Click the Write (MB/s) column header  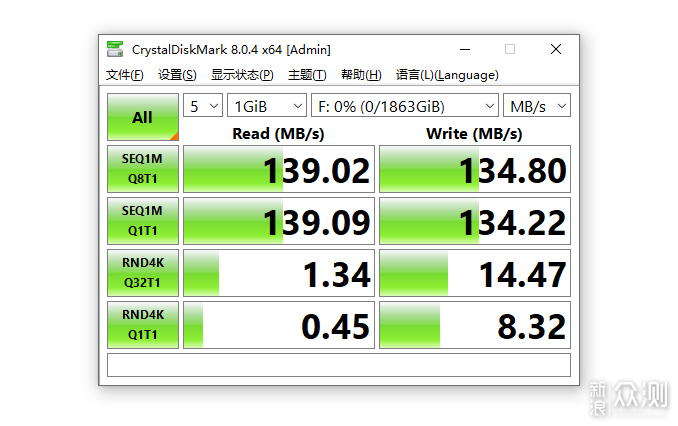pyautogui.click(x=474, y=134)
